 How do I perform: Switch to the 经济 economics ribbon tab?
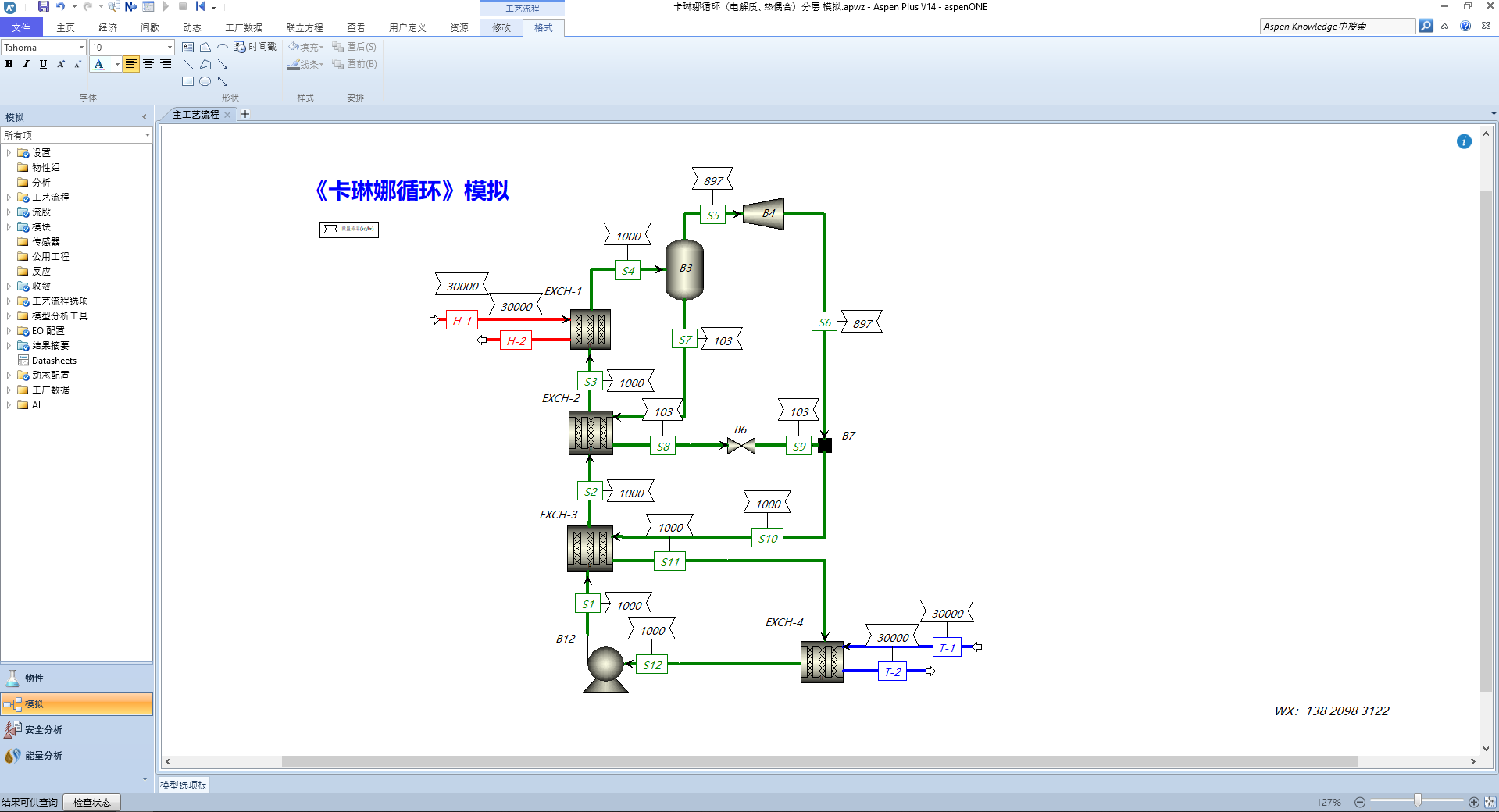(x=108, y=27)
